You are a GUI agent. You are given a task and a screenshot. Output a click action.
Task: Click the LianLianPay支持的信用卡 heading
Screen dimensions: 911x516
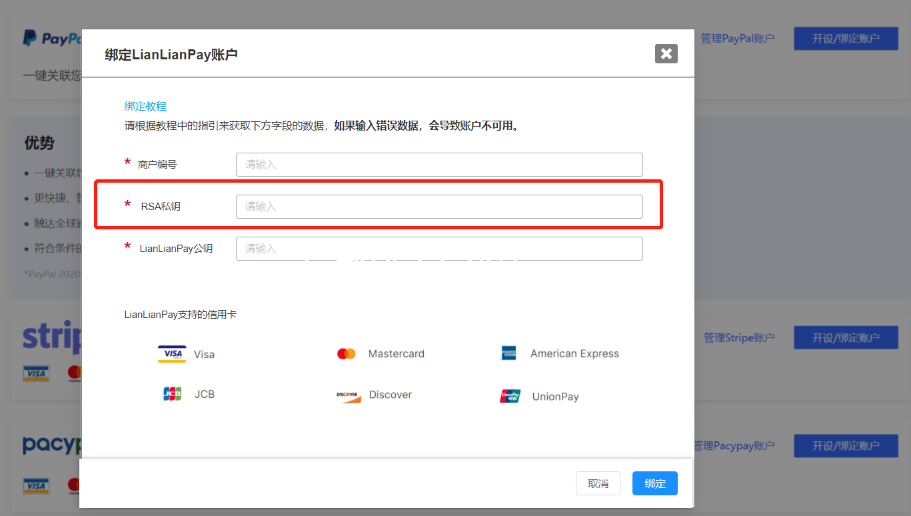click(x=180, y=314)
